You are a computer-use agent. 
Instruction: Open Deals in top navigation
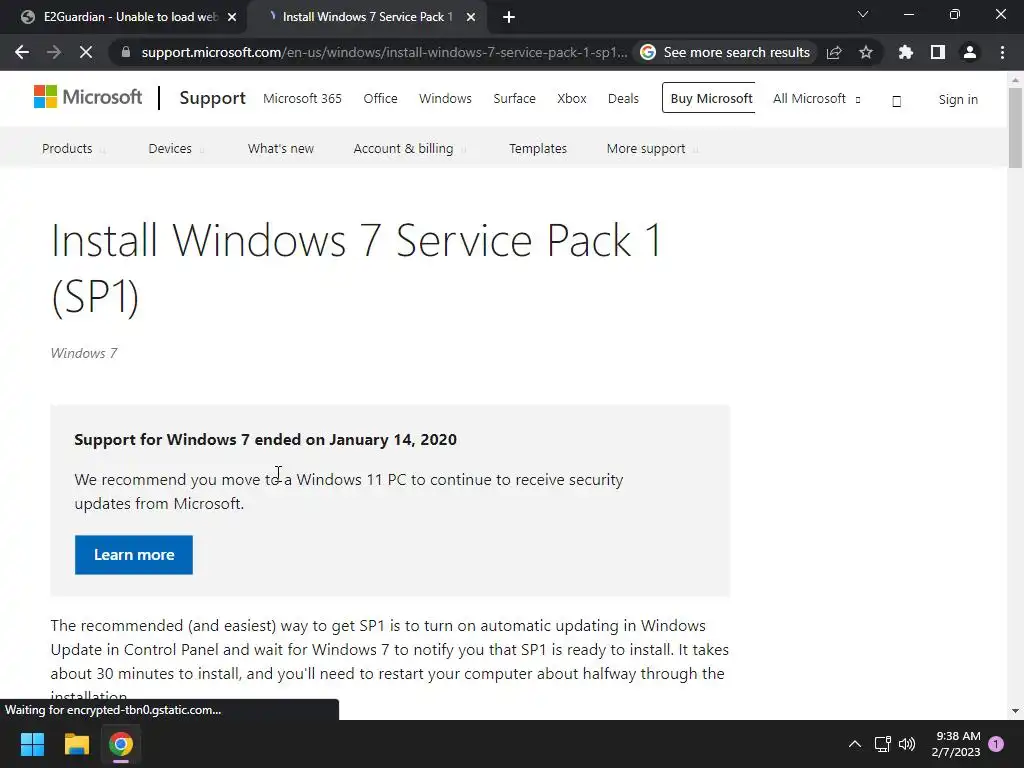[x=623, y=99]
